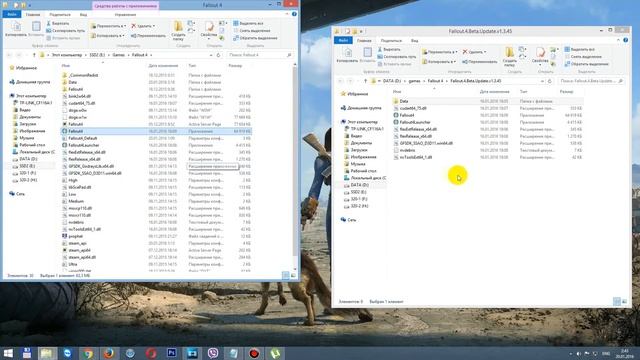This screenshot has height=360, width=640.
Task: Open Файл tab in Fallout 4 window
Action: pyautogui.click(x=12, y=14)
